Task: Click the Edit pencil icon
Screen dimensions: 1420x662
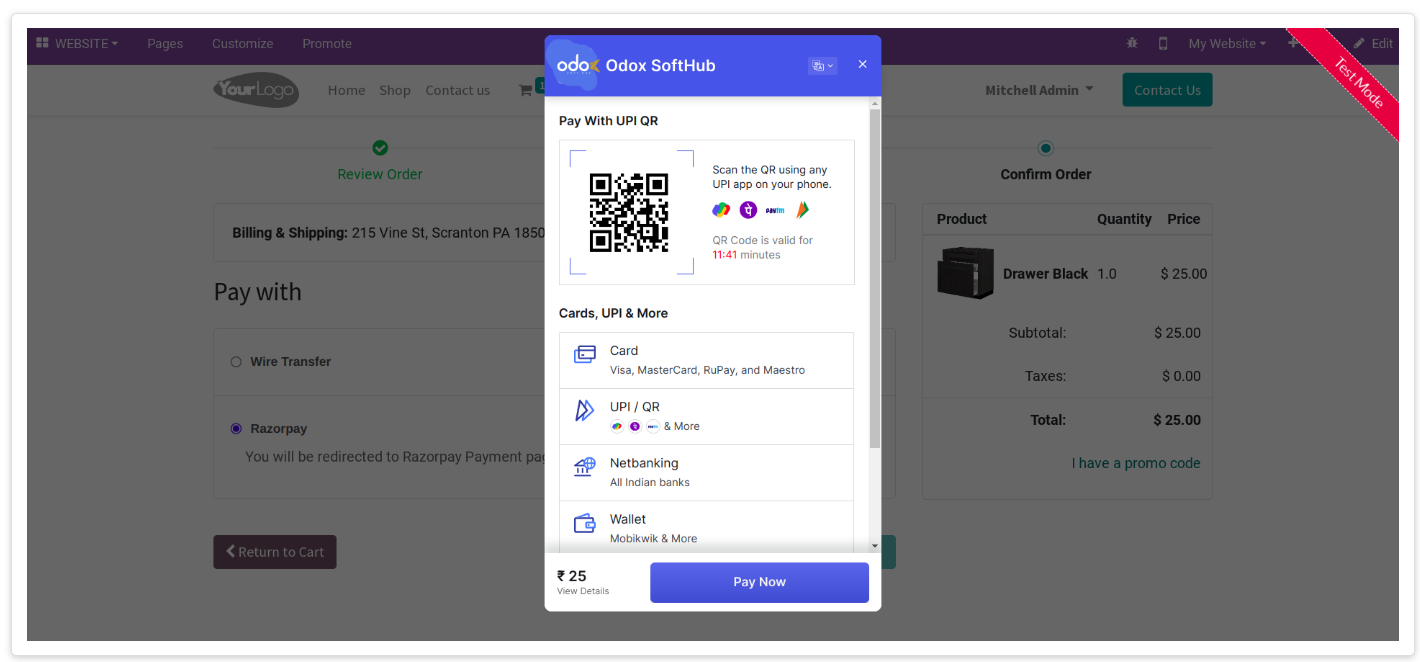Action: click(1359, 43)
